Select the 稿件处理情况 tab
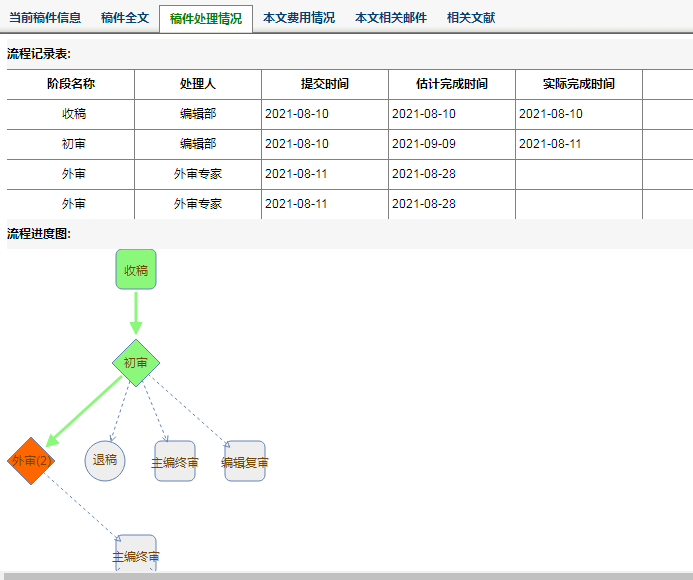Viewport: 693px width, 580px height. (205, 19)
